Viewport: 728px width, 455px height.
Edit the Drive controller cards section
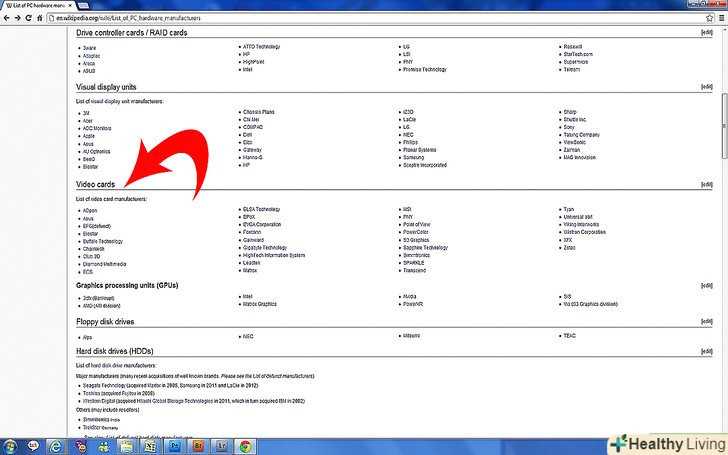pyautogui.click(x=706, y=32)
